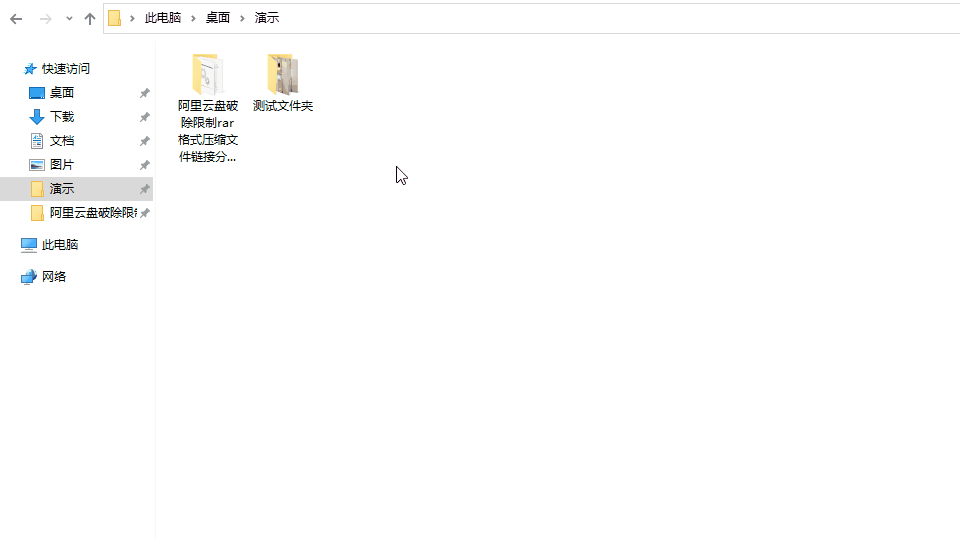The width and height of the screenshot is (960, 540).
Task: Click the 图片 pictures icon
Action: [x=37, y=165]
